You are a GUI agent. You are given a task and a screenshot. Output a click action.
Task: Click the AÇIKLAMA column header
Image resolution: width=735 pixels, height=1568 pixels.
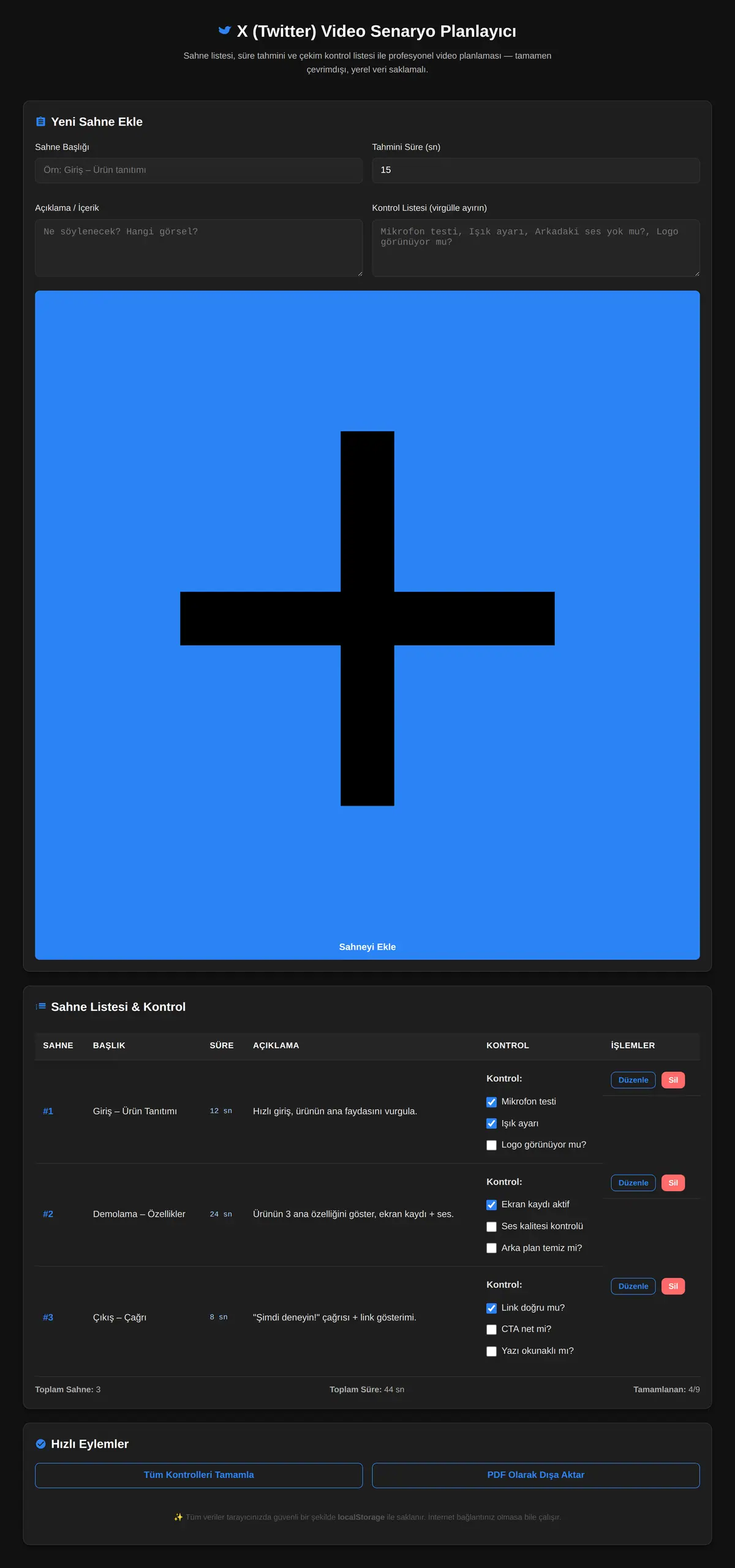(276, 1045)
